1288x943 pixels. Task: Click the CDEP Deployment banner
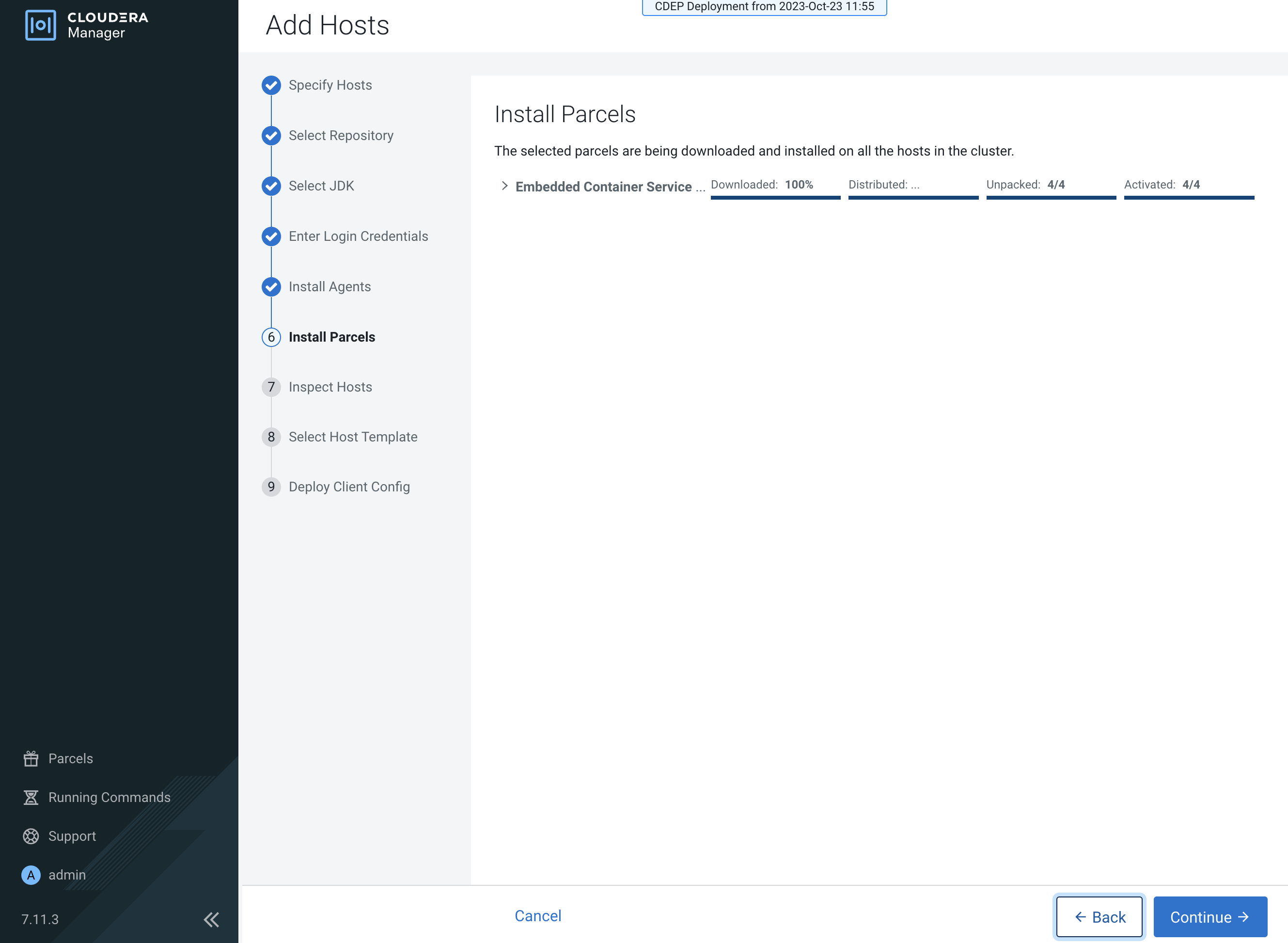click(x=763, y=7)
